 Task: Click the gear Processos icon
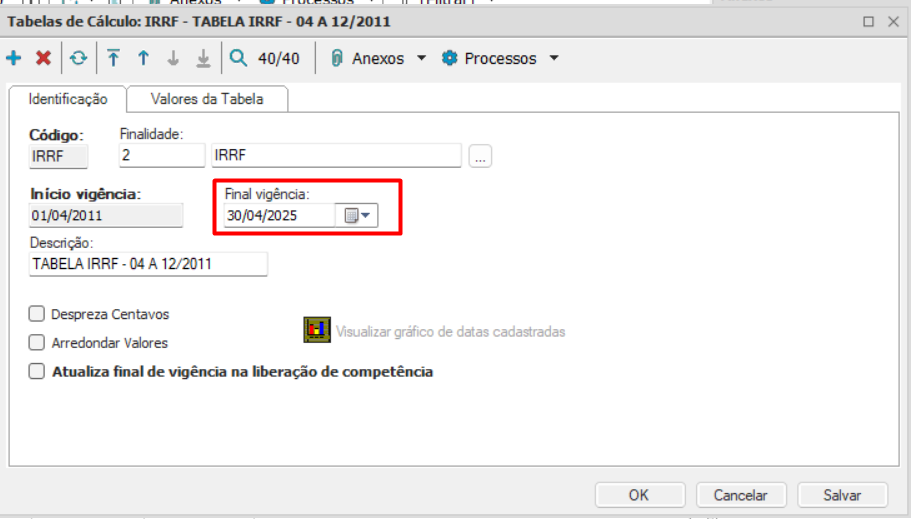[450, 58]
